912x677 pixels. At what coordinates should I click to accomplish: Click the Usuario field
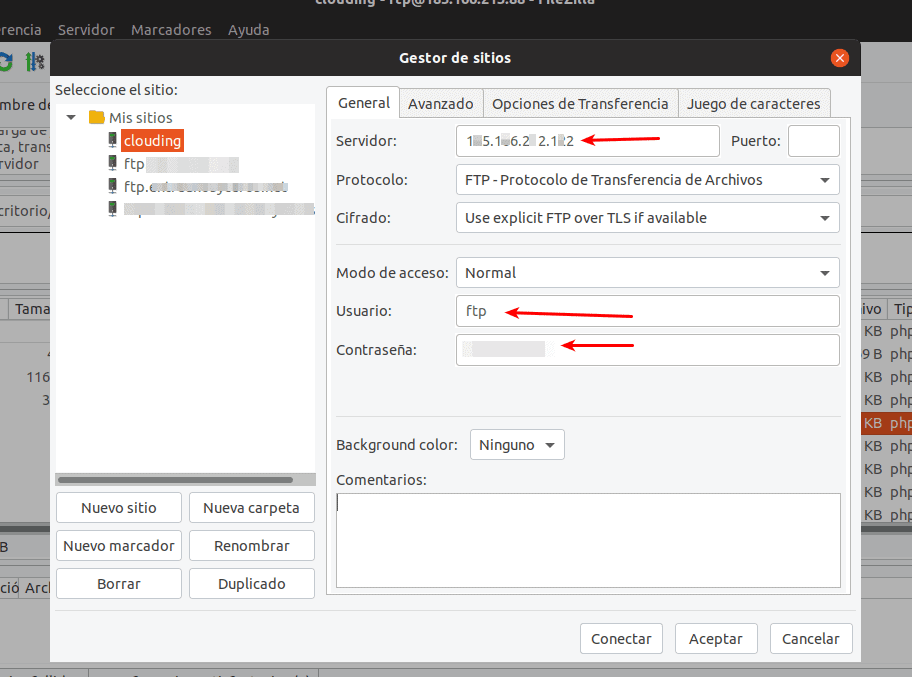647,311
